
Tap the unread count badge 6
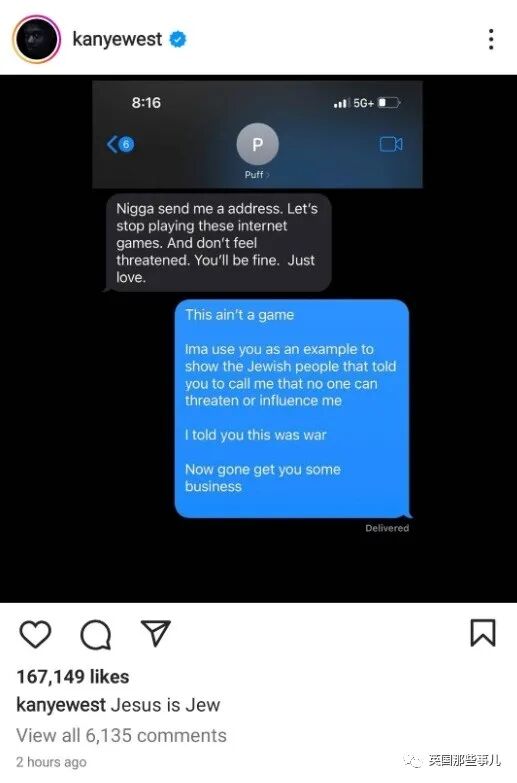tap(126, 144)
